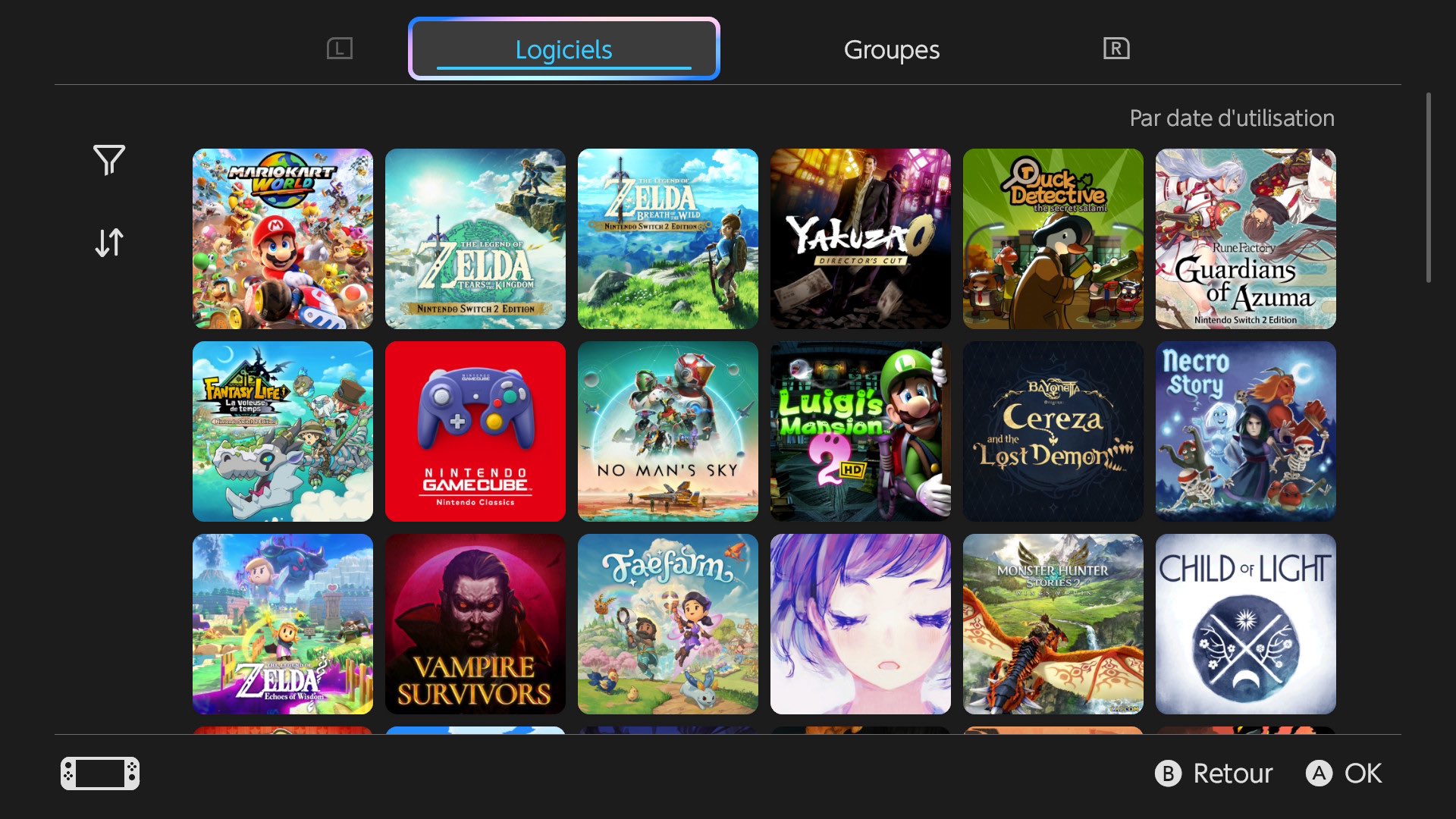Select No Man's Sky game tile

click(x=668, y=431)
